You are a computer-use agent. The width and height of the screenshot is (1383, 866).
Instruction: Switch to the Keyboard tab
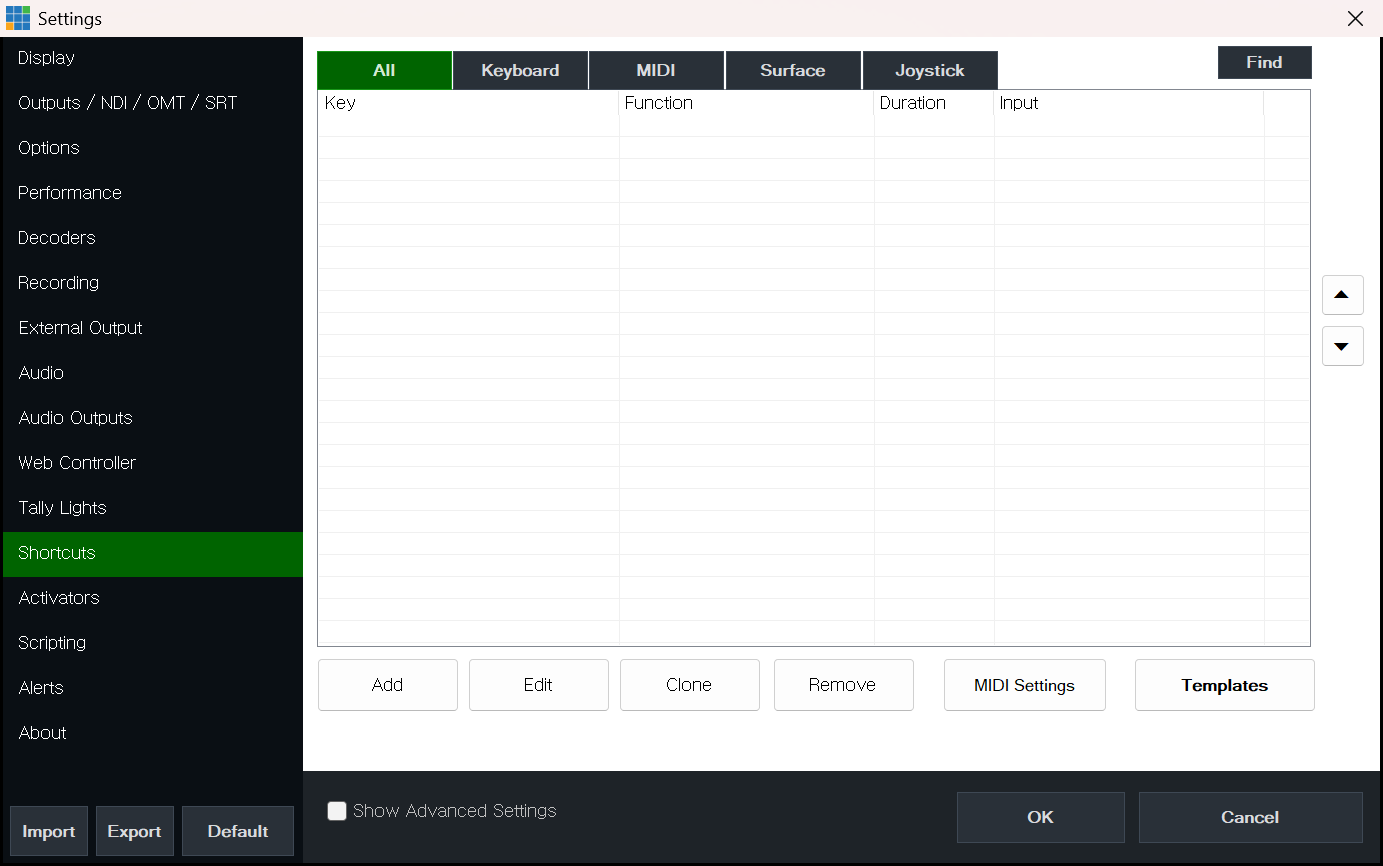[x=520, y=70]
